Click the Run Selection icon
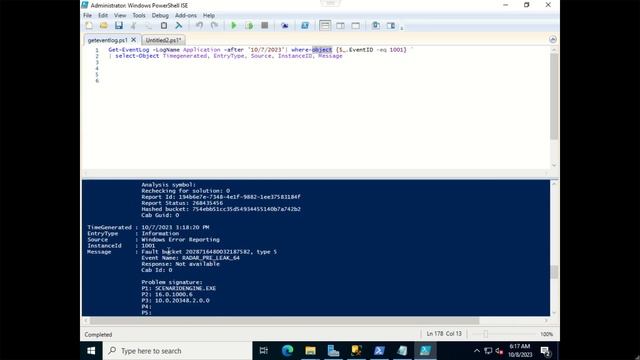Viewport: 640px width, 360px height. (x=249, y=26)
